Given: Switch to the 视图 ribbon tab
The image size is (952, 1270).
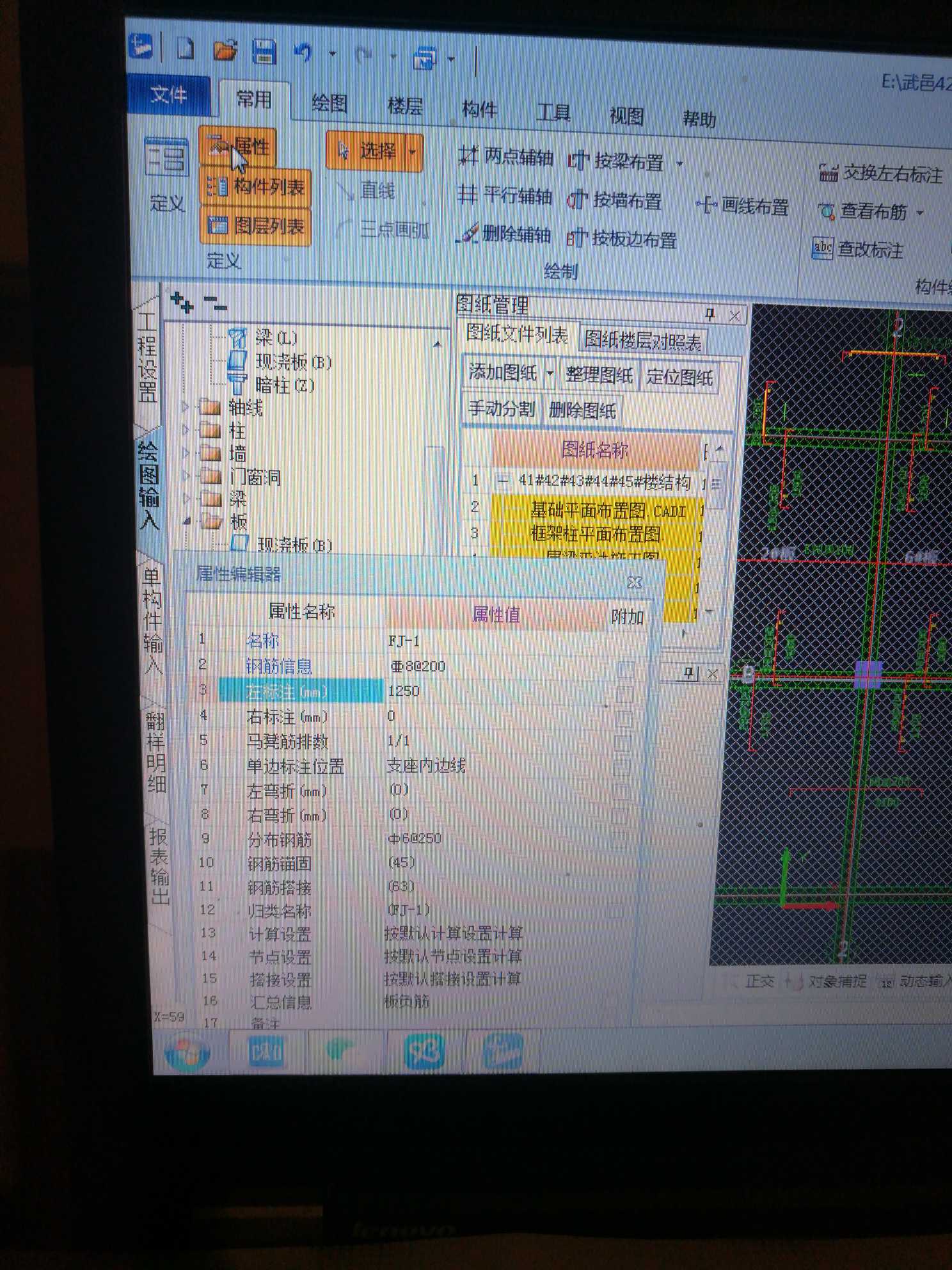Looking at the screenshot, I should pos(626,116).
